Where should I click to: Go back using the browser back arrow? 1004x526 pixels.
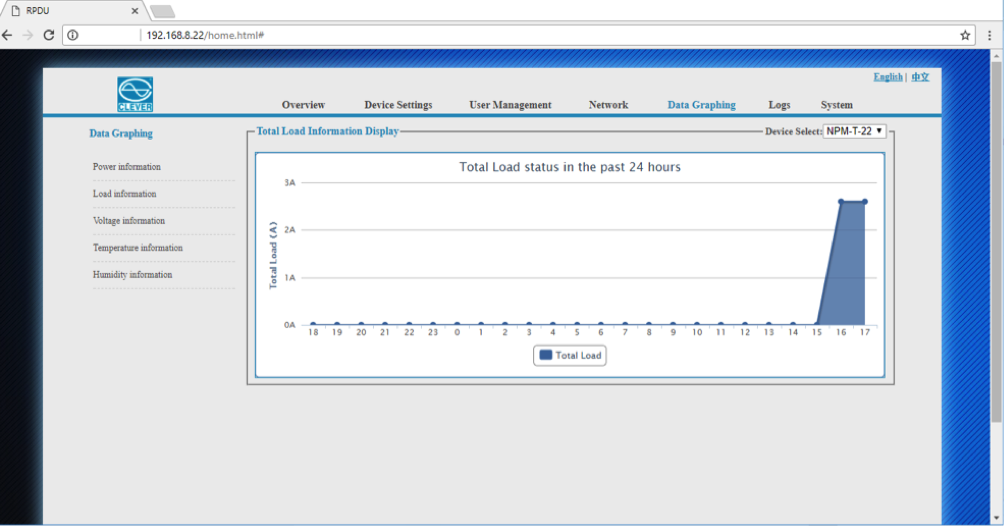8,35
